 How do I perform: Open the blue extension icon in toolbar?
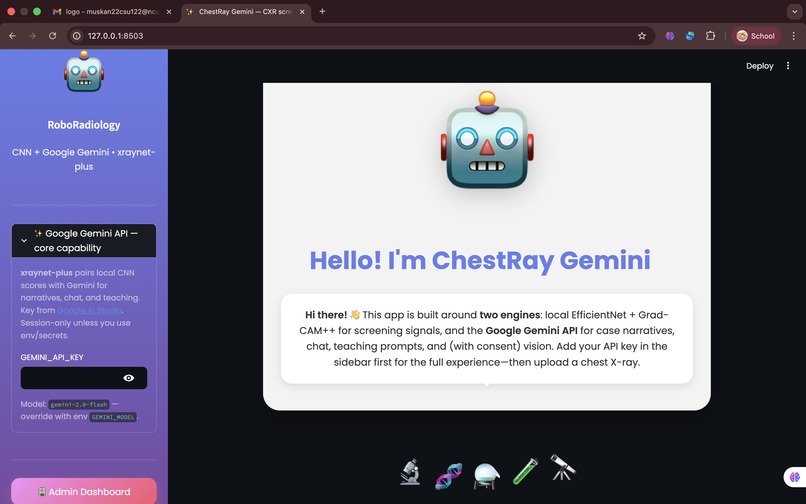click(x=690, y=36)
